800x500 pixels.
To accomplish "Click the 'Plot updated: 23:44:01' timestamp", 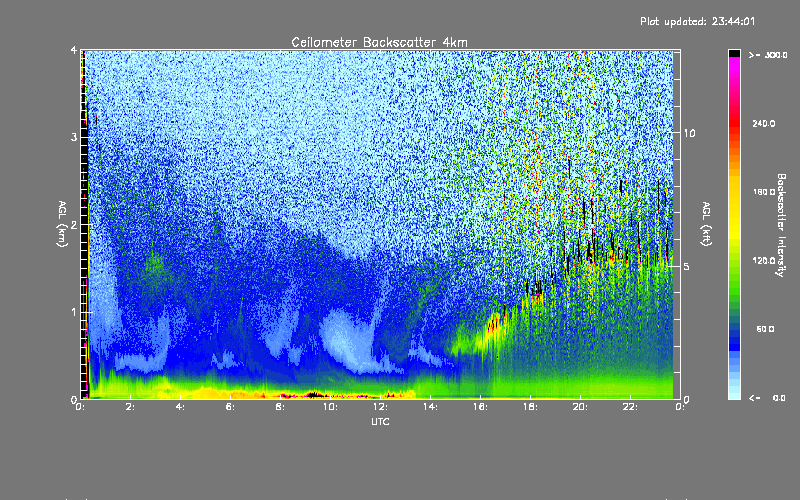I will point(697,21).
